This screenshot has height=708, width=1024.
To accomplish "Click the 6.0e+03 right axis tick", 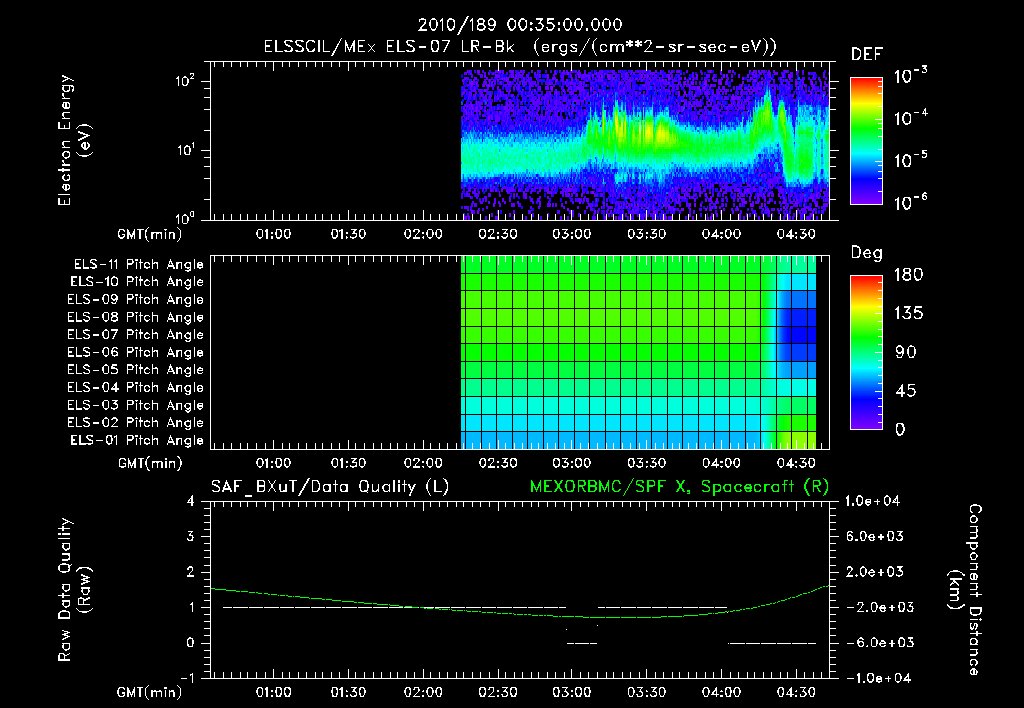I will 874,537.
